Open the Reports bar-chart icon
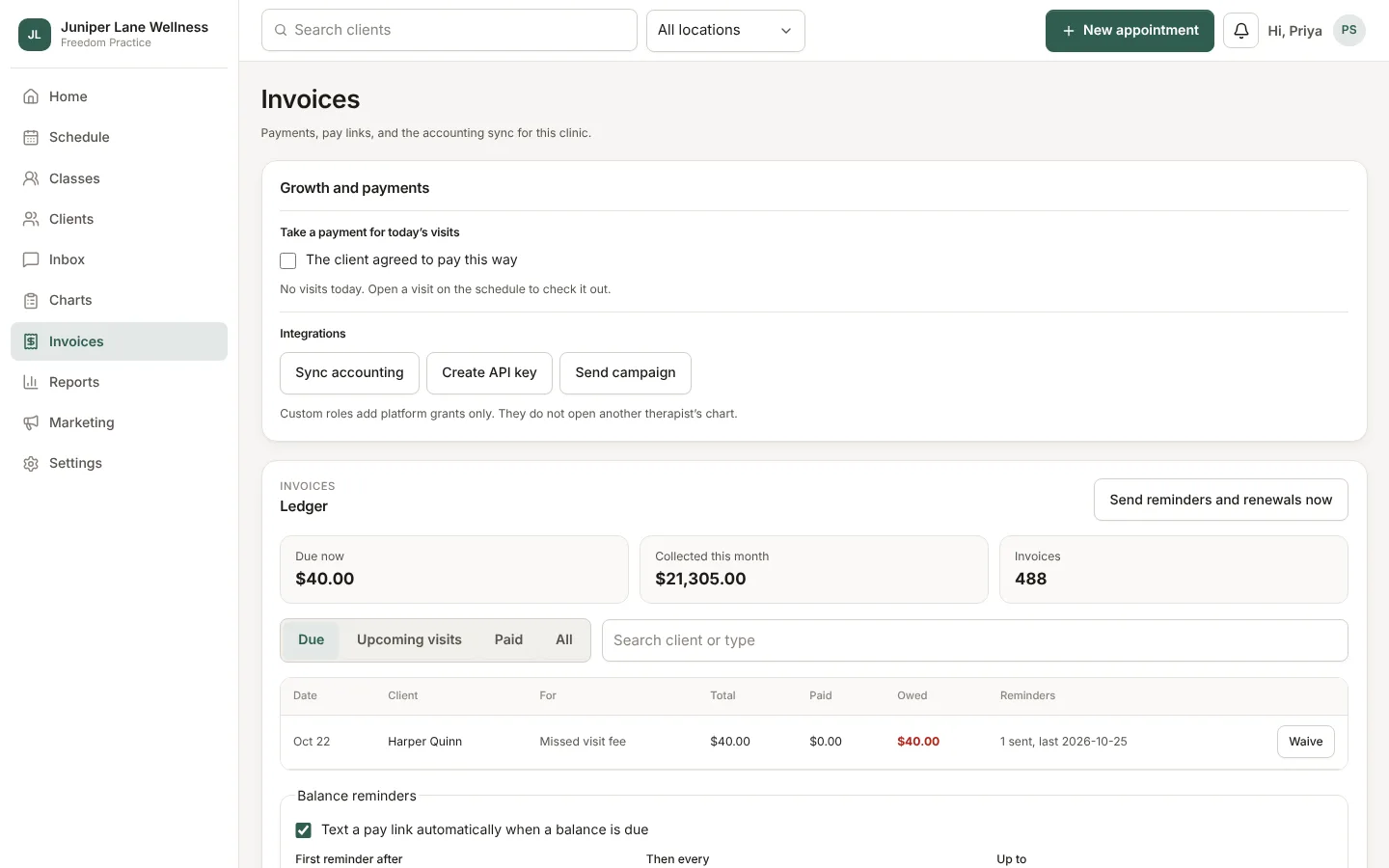Viewport: 1389px width, 868px height. click(31, 382)
